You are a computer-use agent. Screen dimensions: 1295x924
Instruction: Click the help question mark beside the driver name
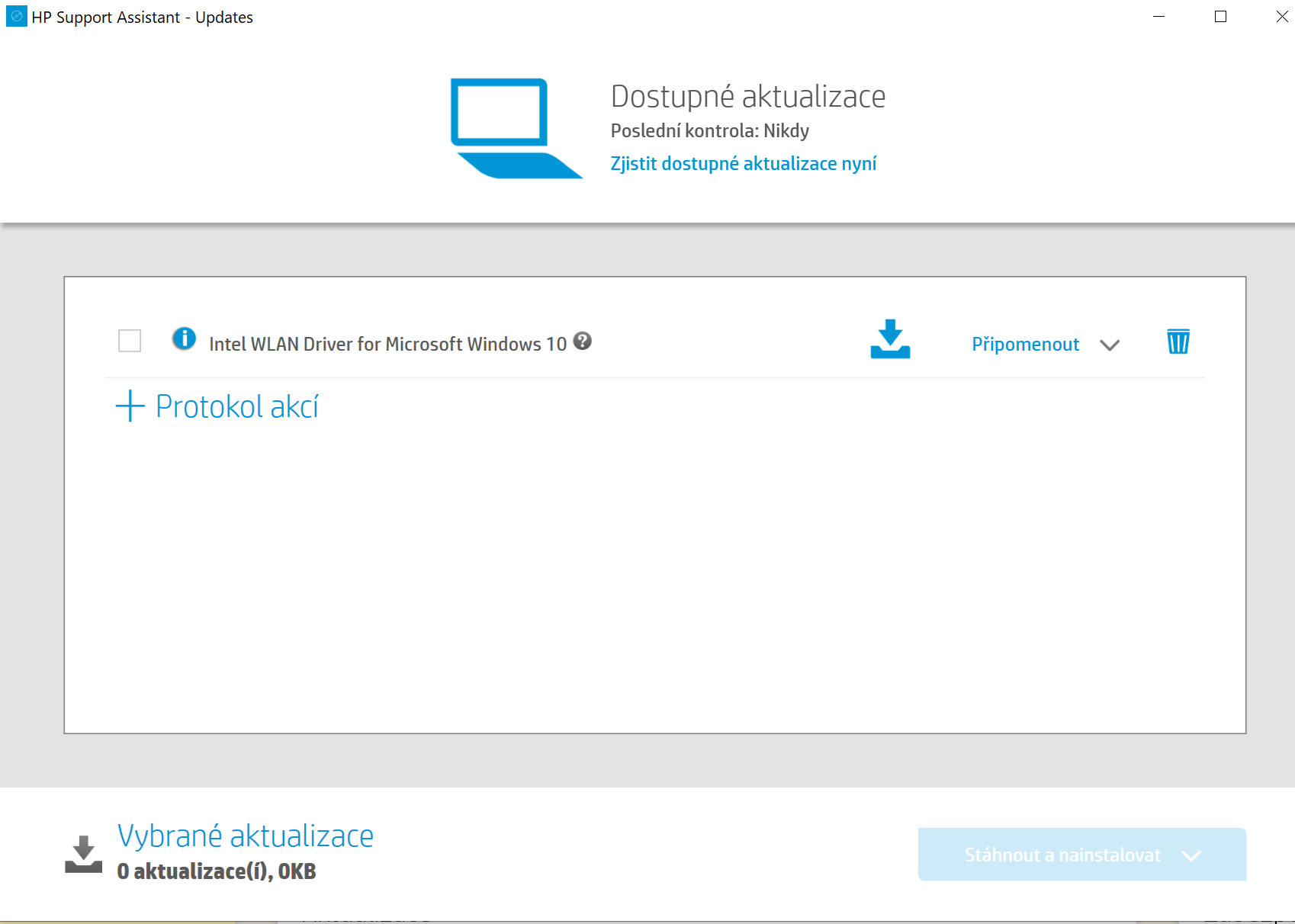pos(583,342)
